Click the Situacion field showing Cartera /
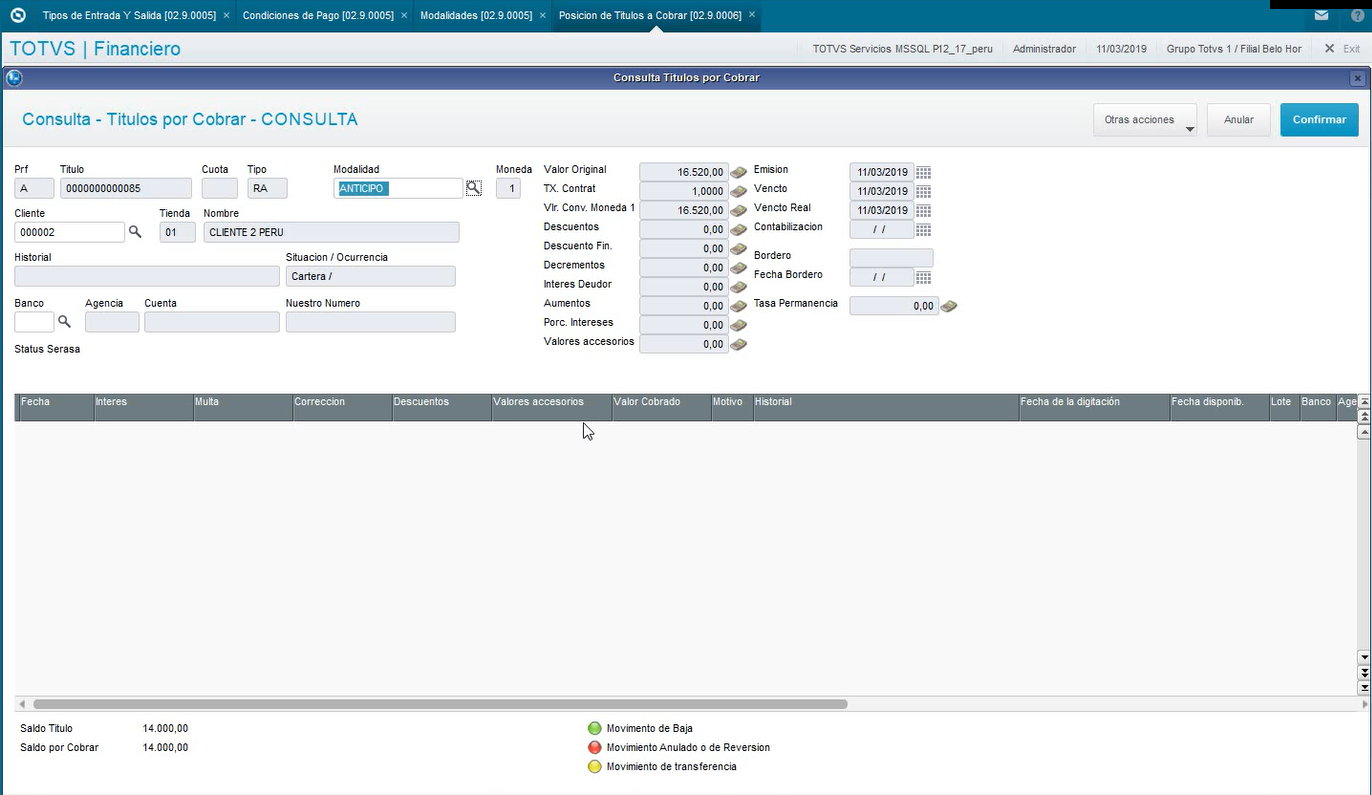The image size is (1372, 795). (x=370, y=276)
